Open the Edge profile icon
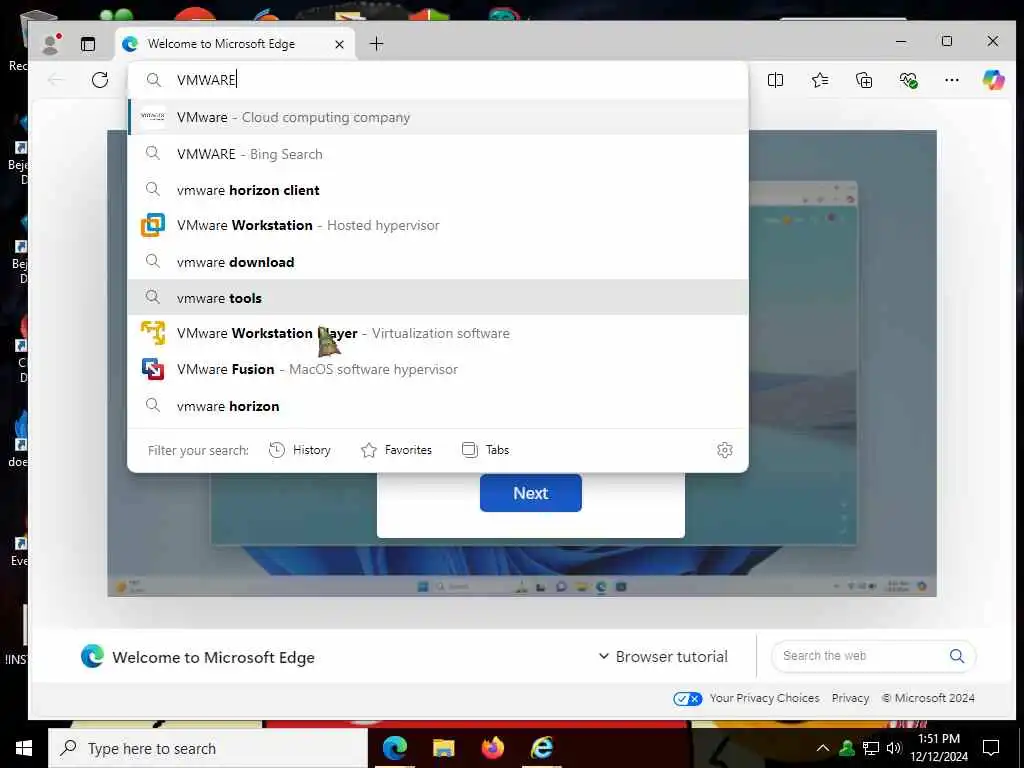The image size is (1024, 768). click(50, 44)
